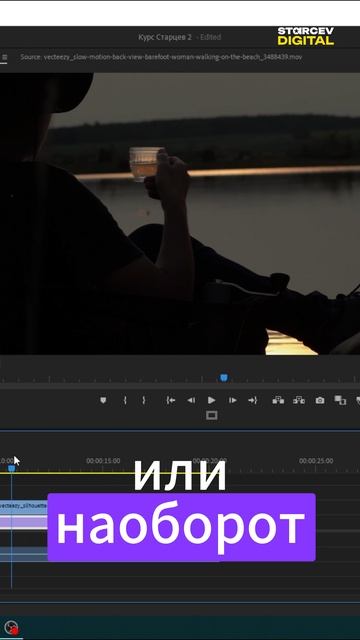The width and height of the screenshot is (360, 640).
Task: Click the 00:00:15:00 timeline ruler mark
Action: (103, 461)
